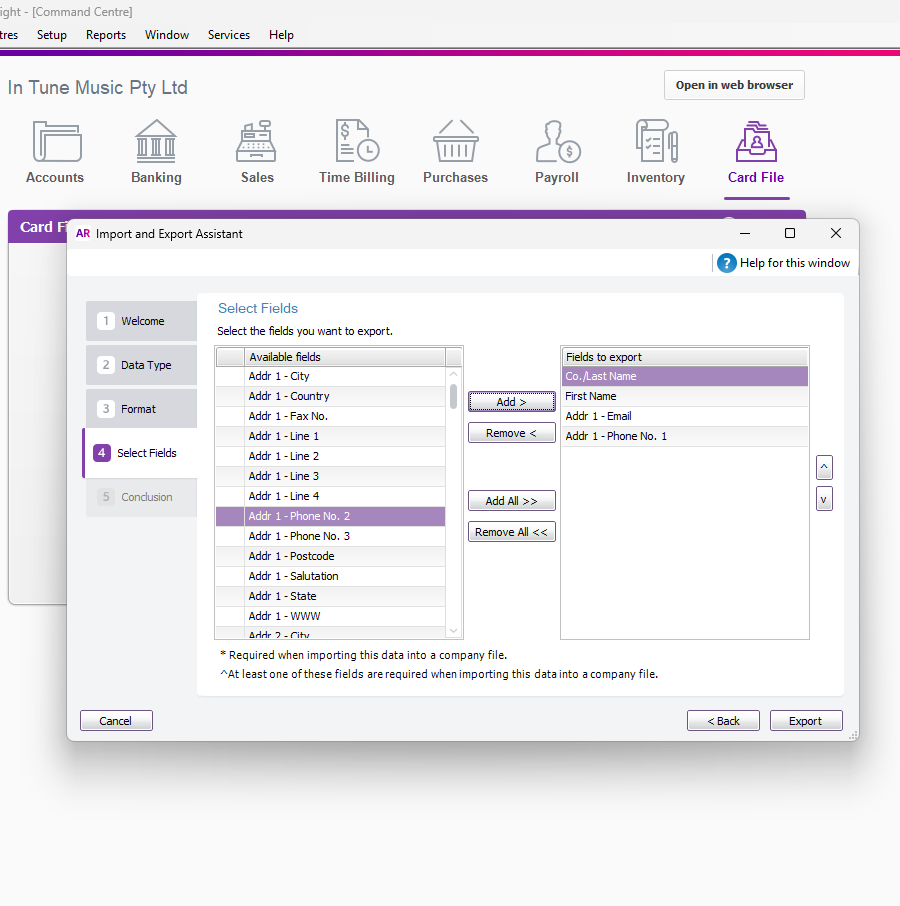Switch to the Data Type step
Viewport: 900px width, 906px height.
(x=141, y=364)
